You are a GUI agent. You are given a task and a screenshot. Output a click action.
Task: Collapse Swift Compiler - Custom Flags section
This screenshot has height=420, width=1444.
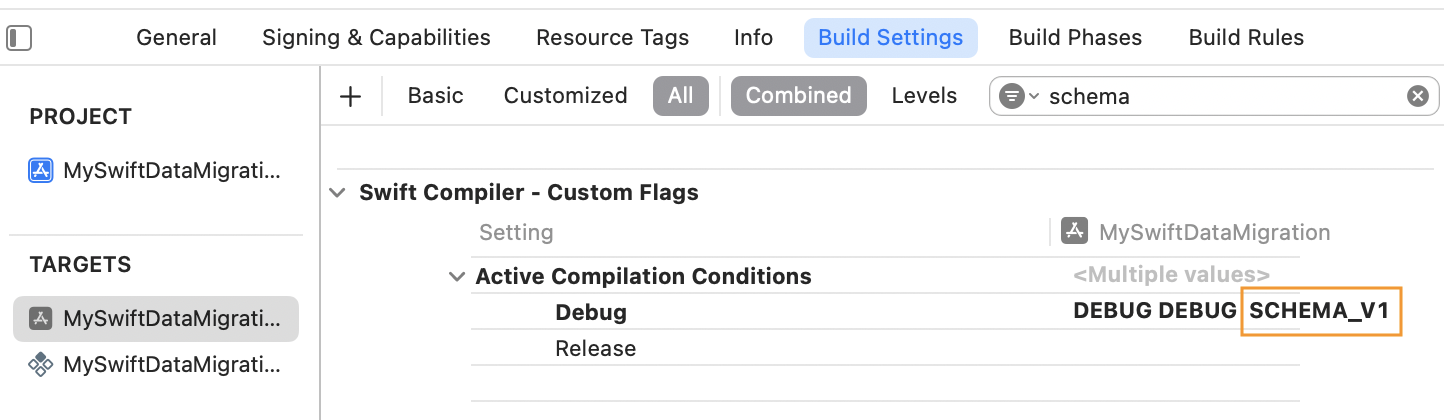pos(337,193)
